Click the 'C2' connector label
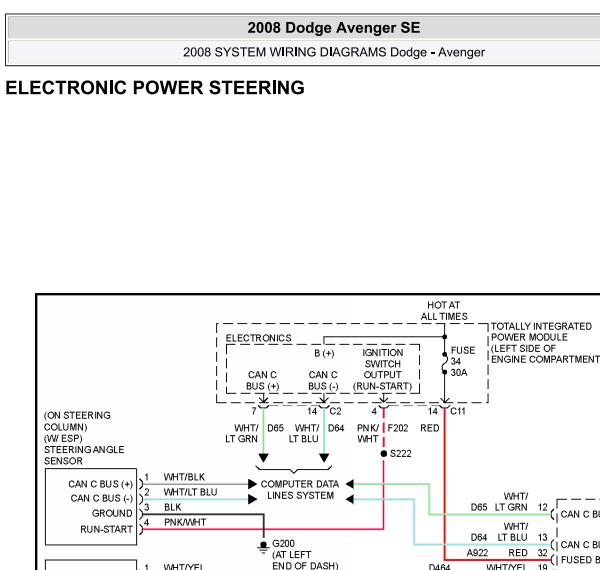The width and height of the screenshot is (600, 570). tap(335, 411)
